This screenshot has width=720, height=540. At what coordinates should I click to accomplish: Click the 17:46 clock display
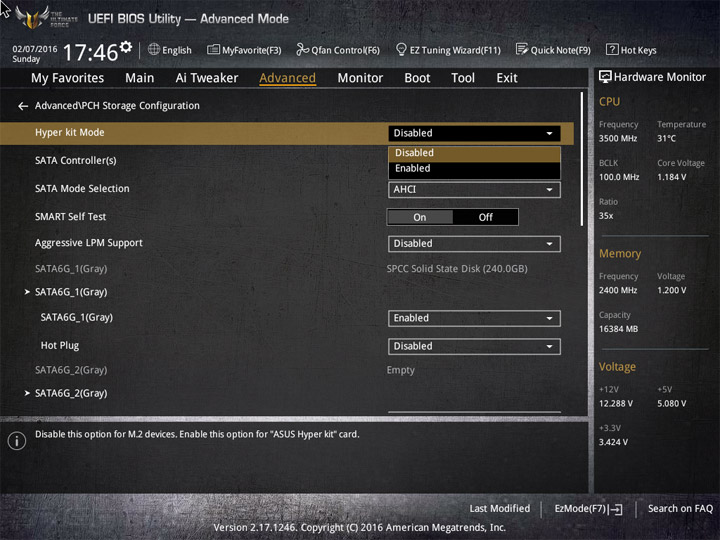pos(90,52)
